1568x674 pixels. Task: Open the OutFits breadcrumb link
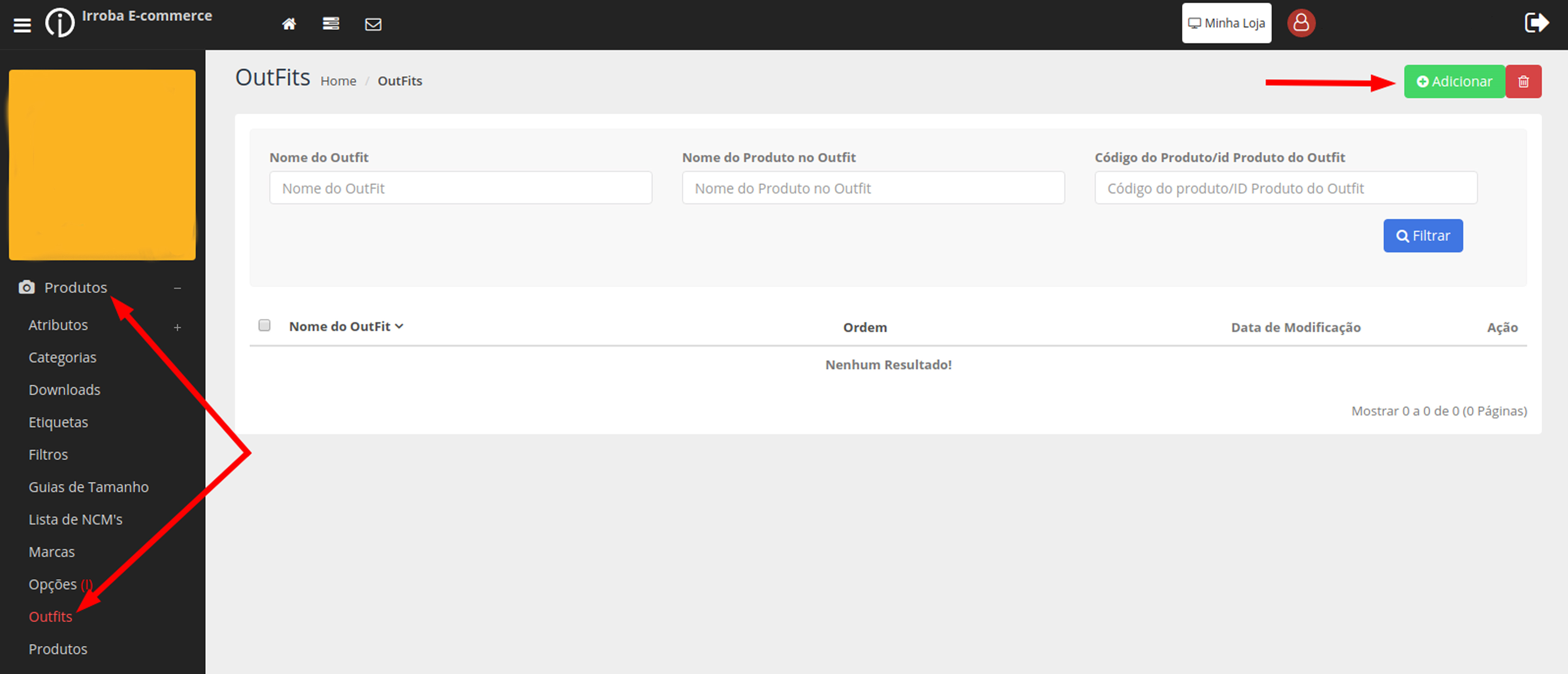[x=400, y=81]
